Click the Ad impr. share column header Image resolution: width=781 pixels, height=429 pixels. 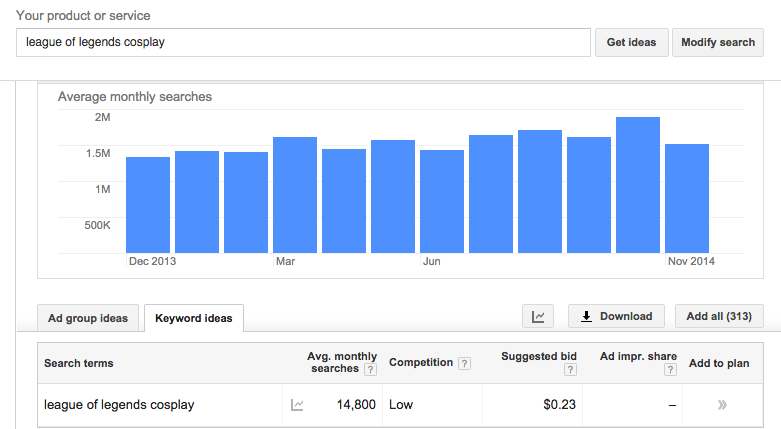pyautogui.click(x=638, y=356)
